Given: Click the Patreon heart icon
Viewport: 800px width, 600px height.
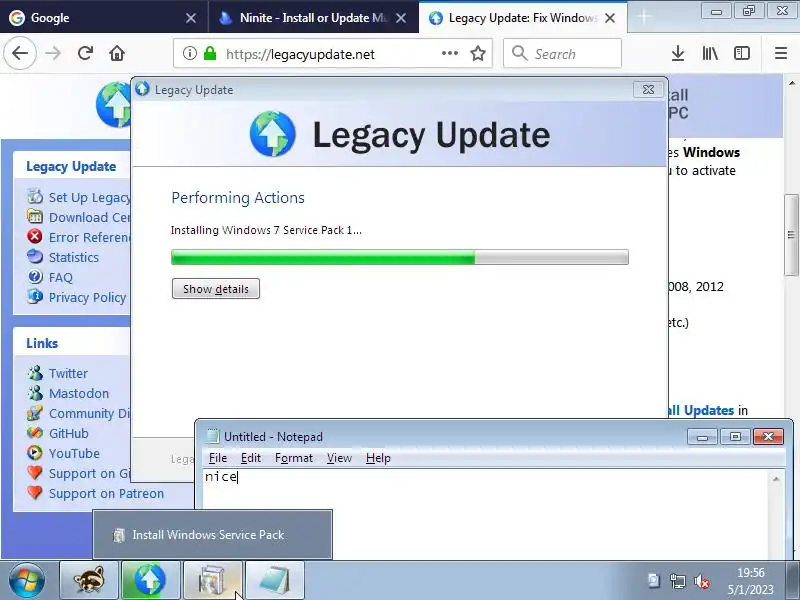Looking at the screenshot, I should tap(35, 493).
